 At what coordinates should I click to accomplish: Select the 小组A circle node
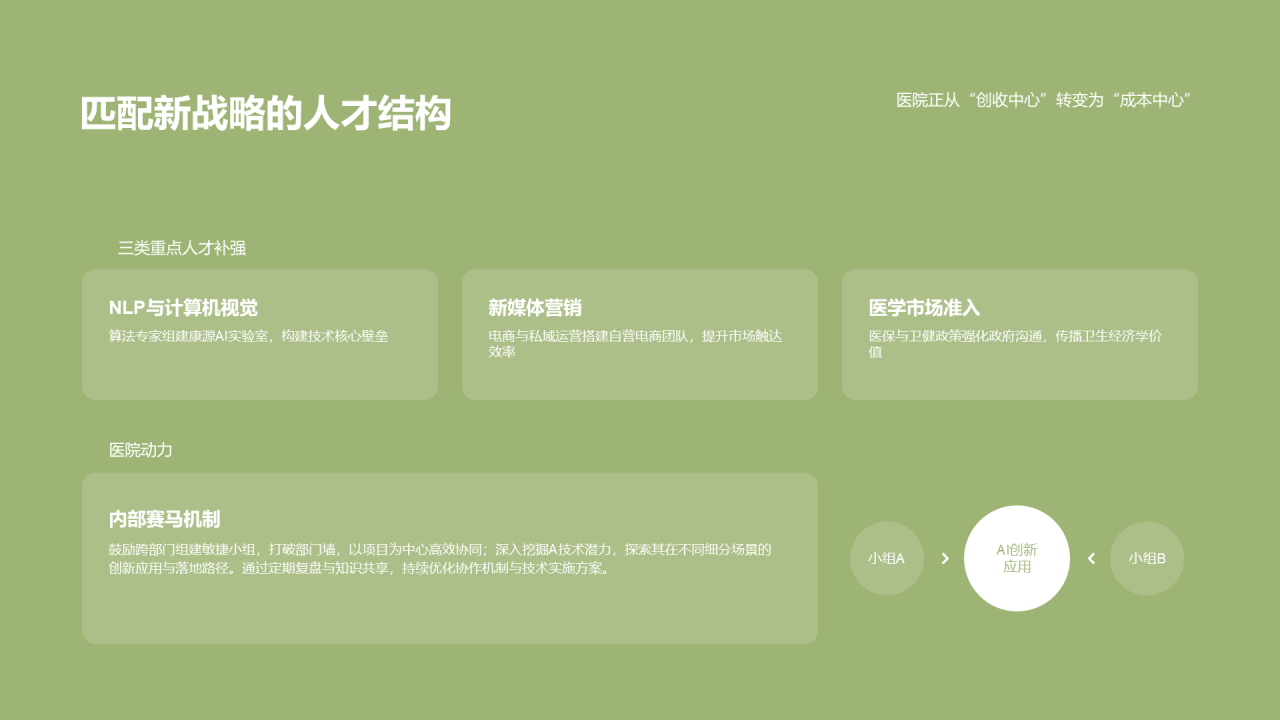(x=886, y=558)
